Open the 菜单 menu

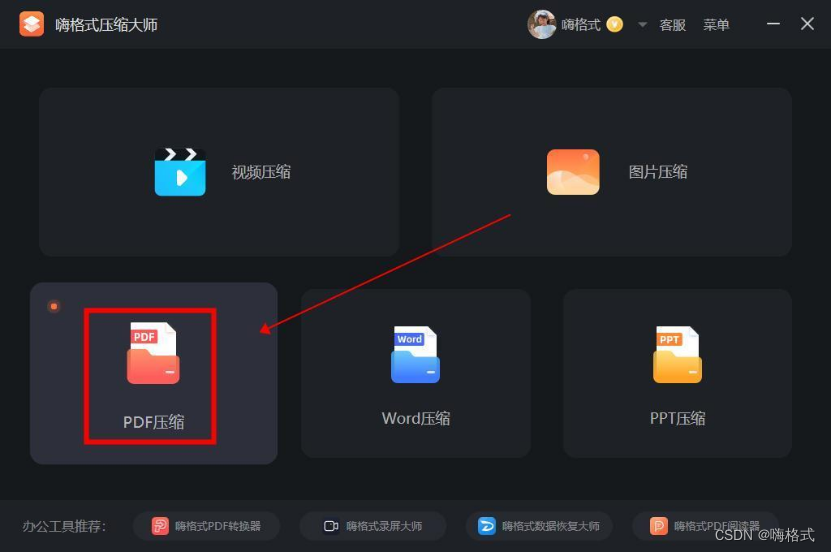coord(716,24)
